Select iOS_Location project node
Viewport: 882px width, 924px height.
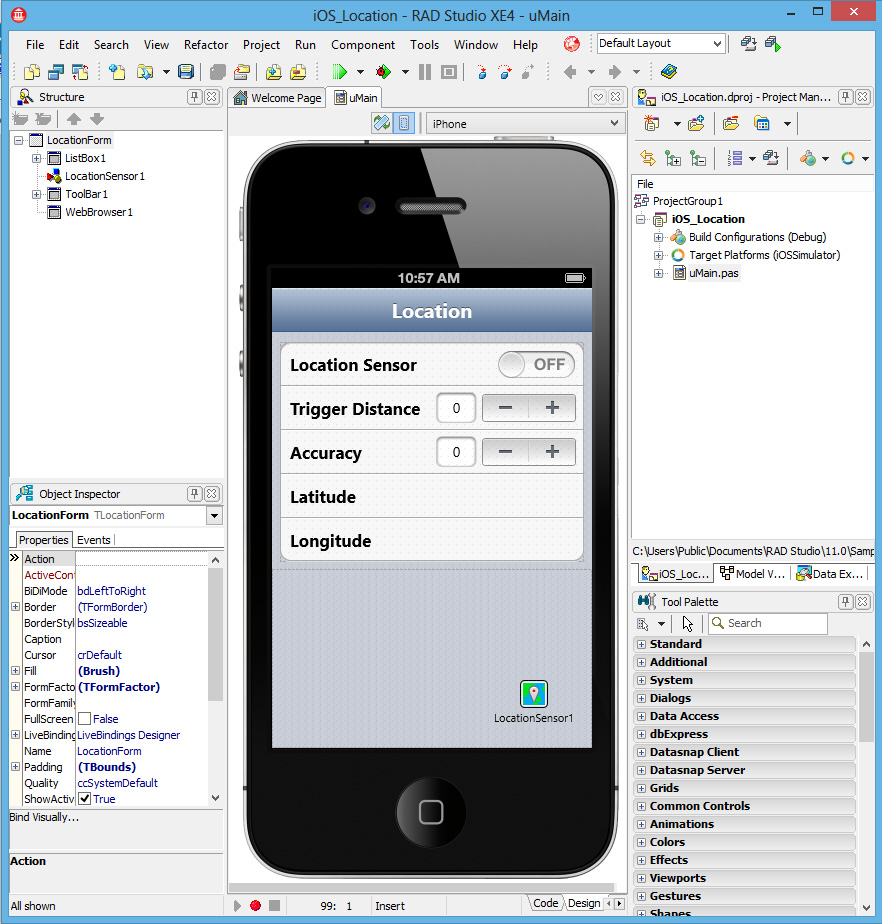(708, 219)
